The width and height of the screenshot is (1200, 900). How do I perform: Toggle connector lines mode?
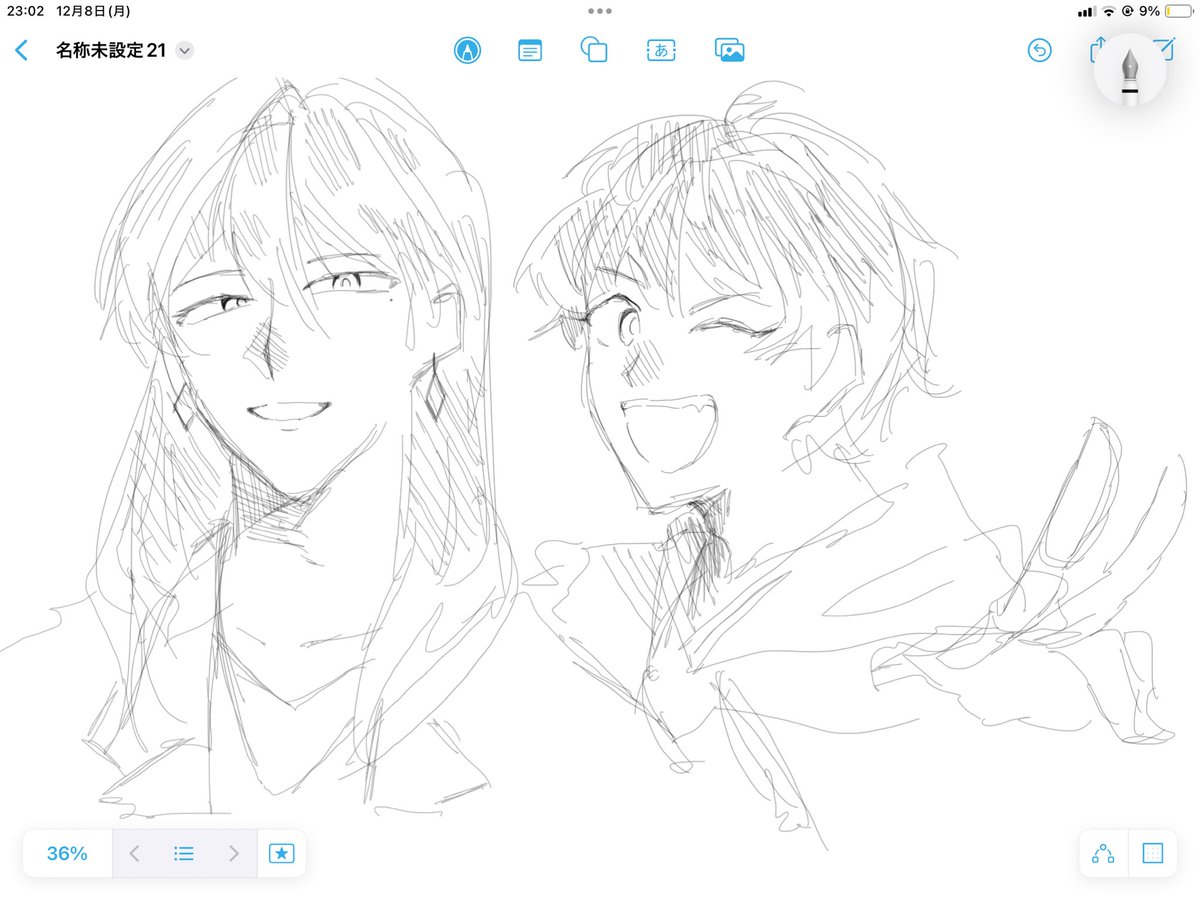(x=1103, y=853)
